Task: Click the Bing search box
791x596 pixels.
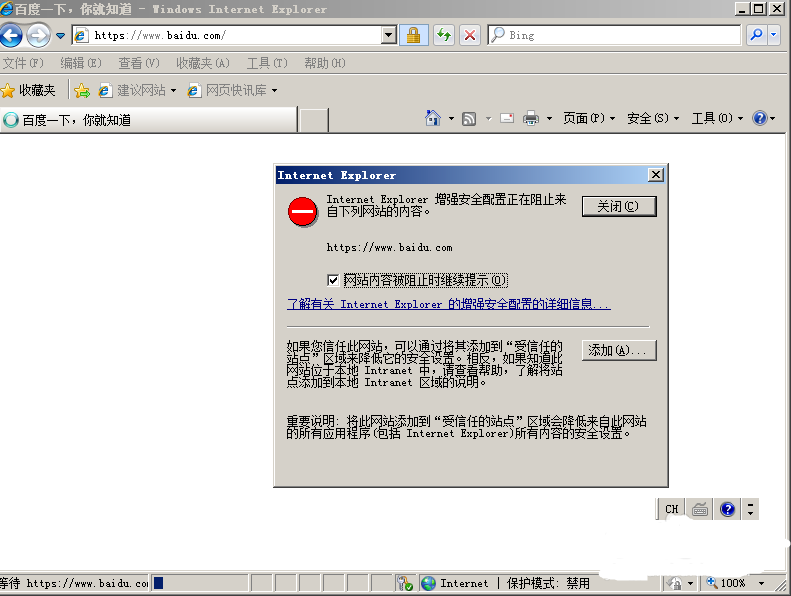Action: point(614,35)
